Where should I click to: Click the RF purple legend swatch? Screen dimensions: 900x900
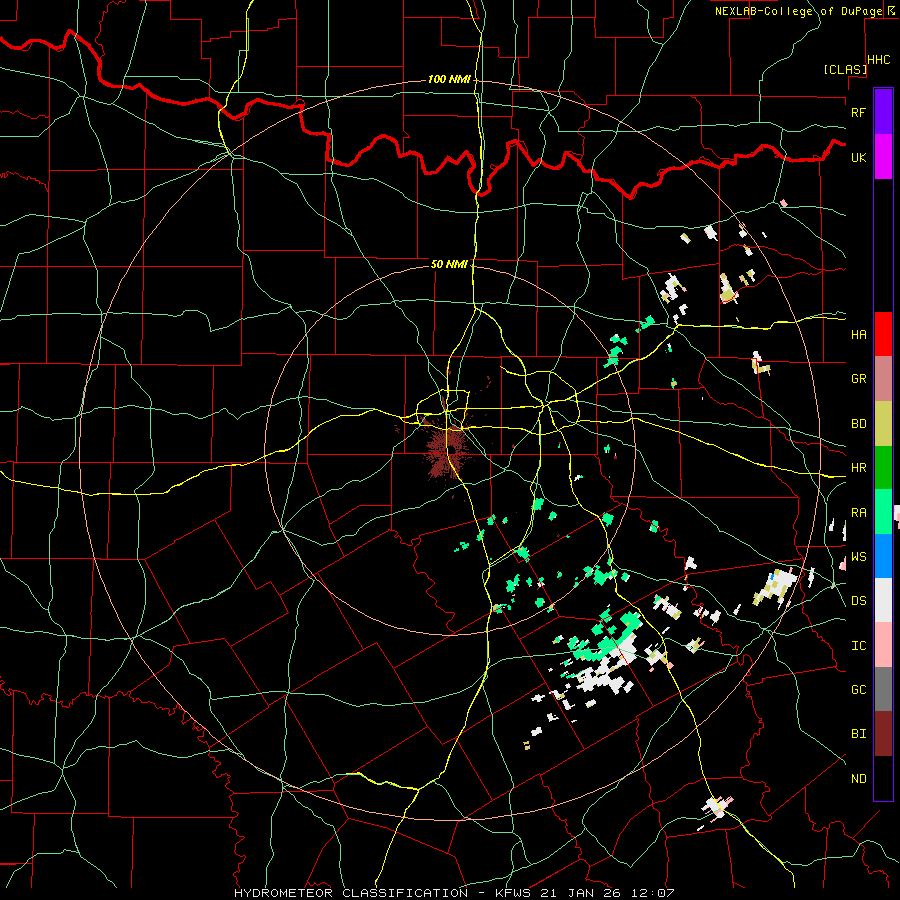pyautogui.click(x=883, y=112)
